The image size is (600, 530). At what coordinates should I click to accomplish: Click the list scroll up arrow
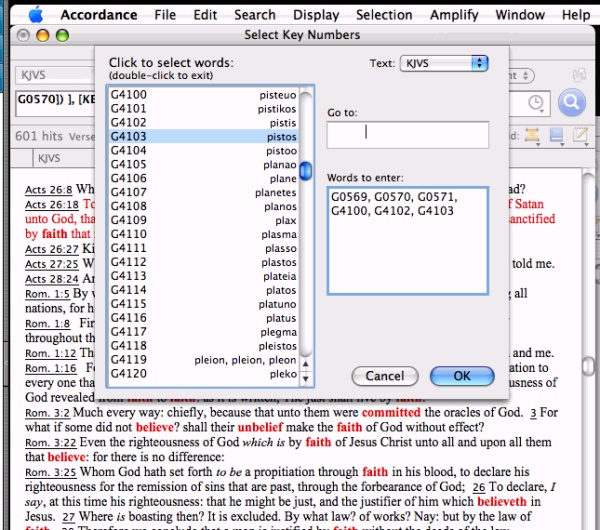(x=305, y=364)
